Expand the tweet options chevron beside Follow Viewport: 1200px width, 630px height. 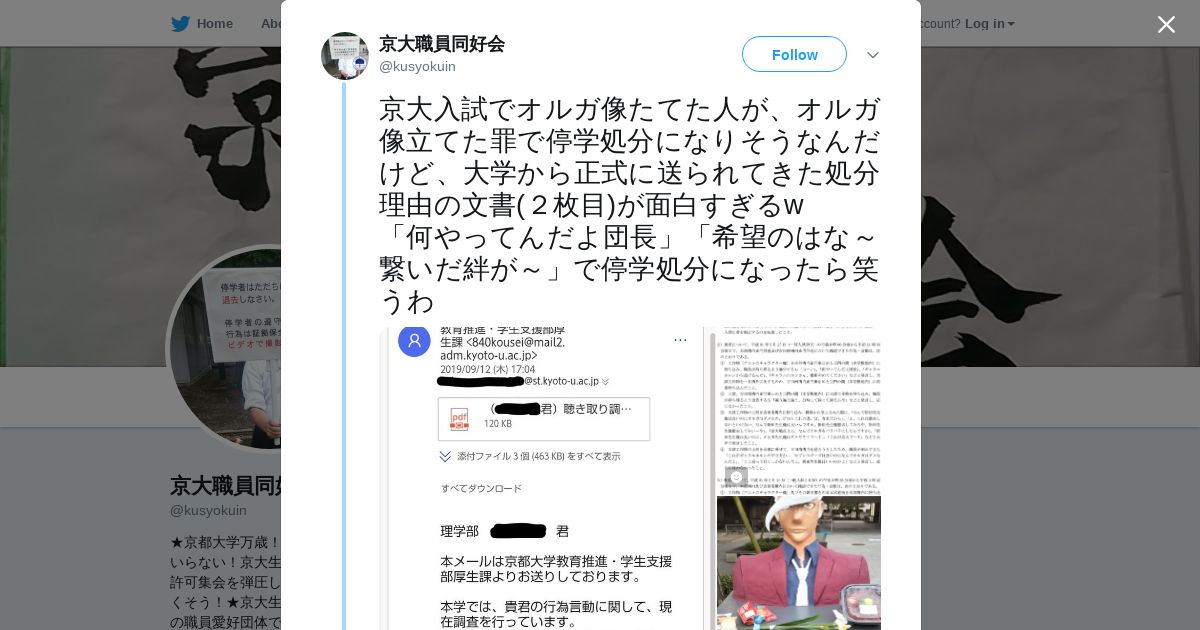(x=872, y=55)
